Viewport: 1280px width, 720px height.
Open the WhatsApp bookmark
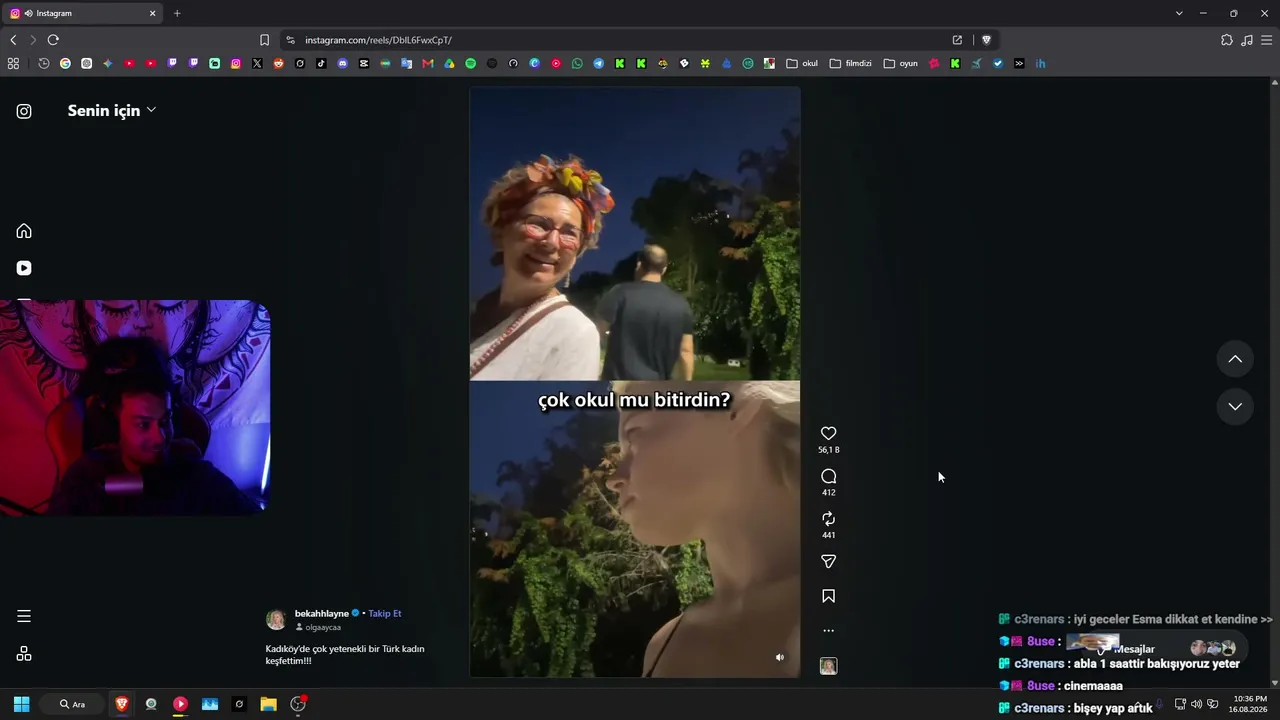[x=577, y=63]
